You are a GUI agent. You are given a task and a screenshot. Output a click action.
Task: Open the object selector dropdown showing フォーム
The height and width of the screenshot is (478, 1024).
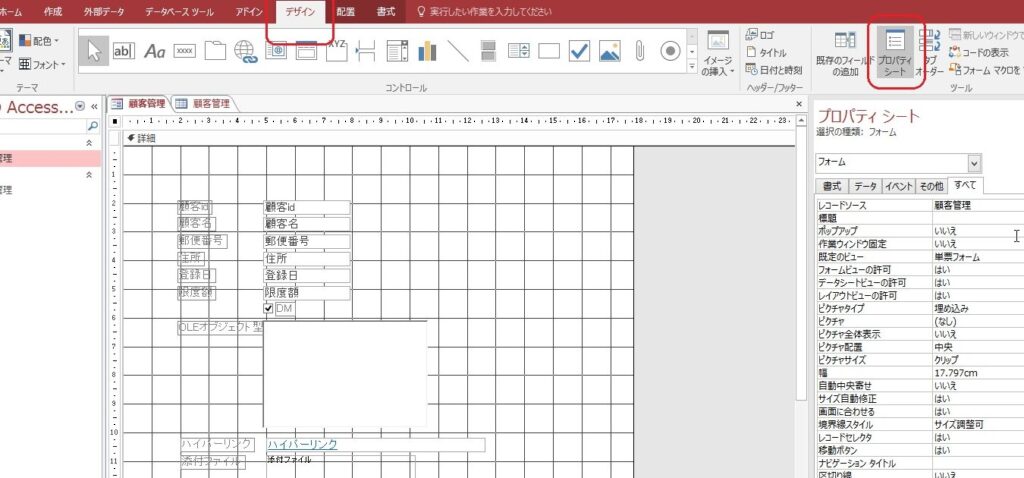974,162
